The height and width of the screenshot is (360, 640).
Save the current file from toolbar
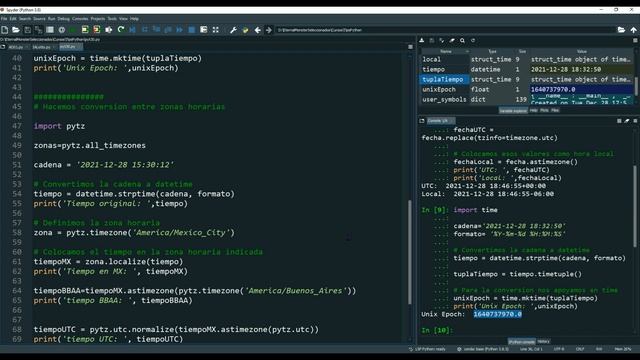click(27, 30)
